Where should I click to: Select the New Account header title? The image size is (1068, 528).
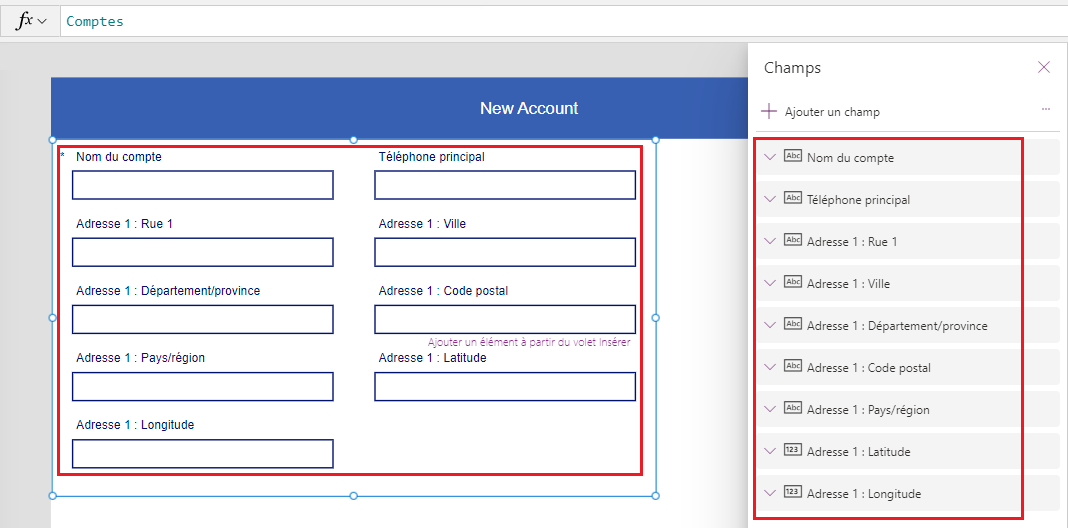pyautogui.click(x=529, y=108)
